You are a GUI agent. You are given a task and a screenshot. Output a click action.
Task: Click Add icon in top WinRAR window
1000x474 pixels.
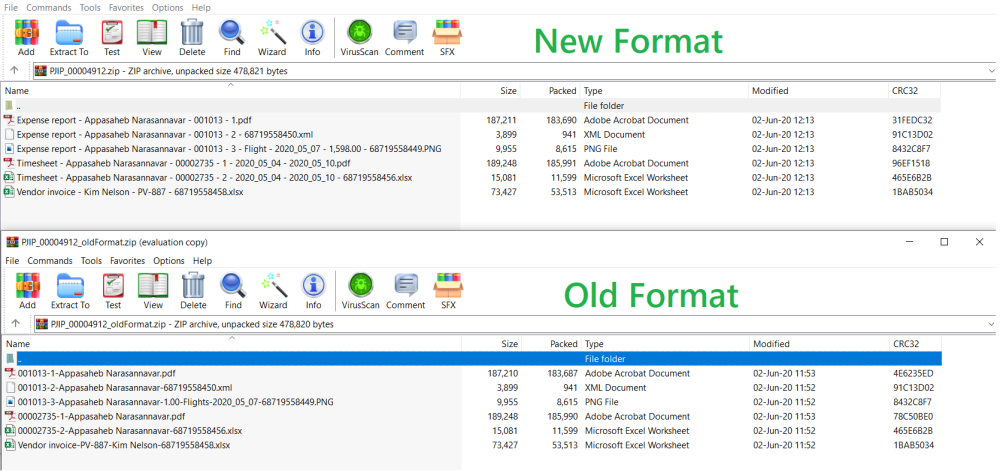coord(26,37)
